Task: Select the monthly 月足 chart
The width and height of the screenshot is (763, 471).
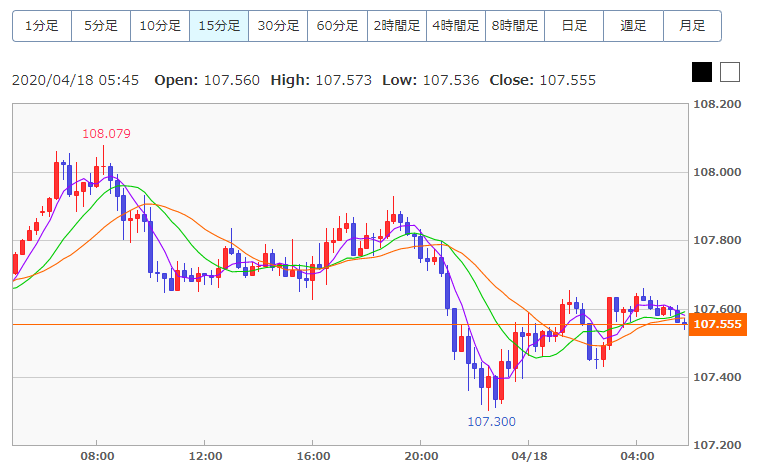Action: click(x=692, y=26)
